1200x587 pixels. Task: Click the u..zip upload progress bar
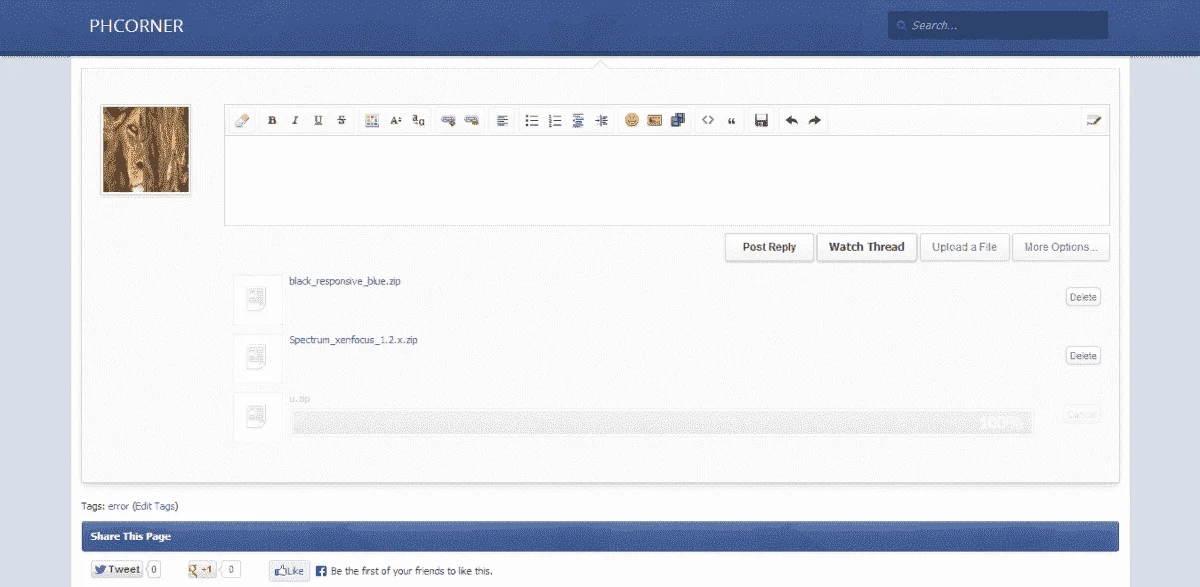point(661,422)
